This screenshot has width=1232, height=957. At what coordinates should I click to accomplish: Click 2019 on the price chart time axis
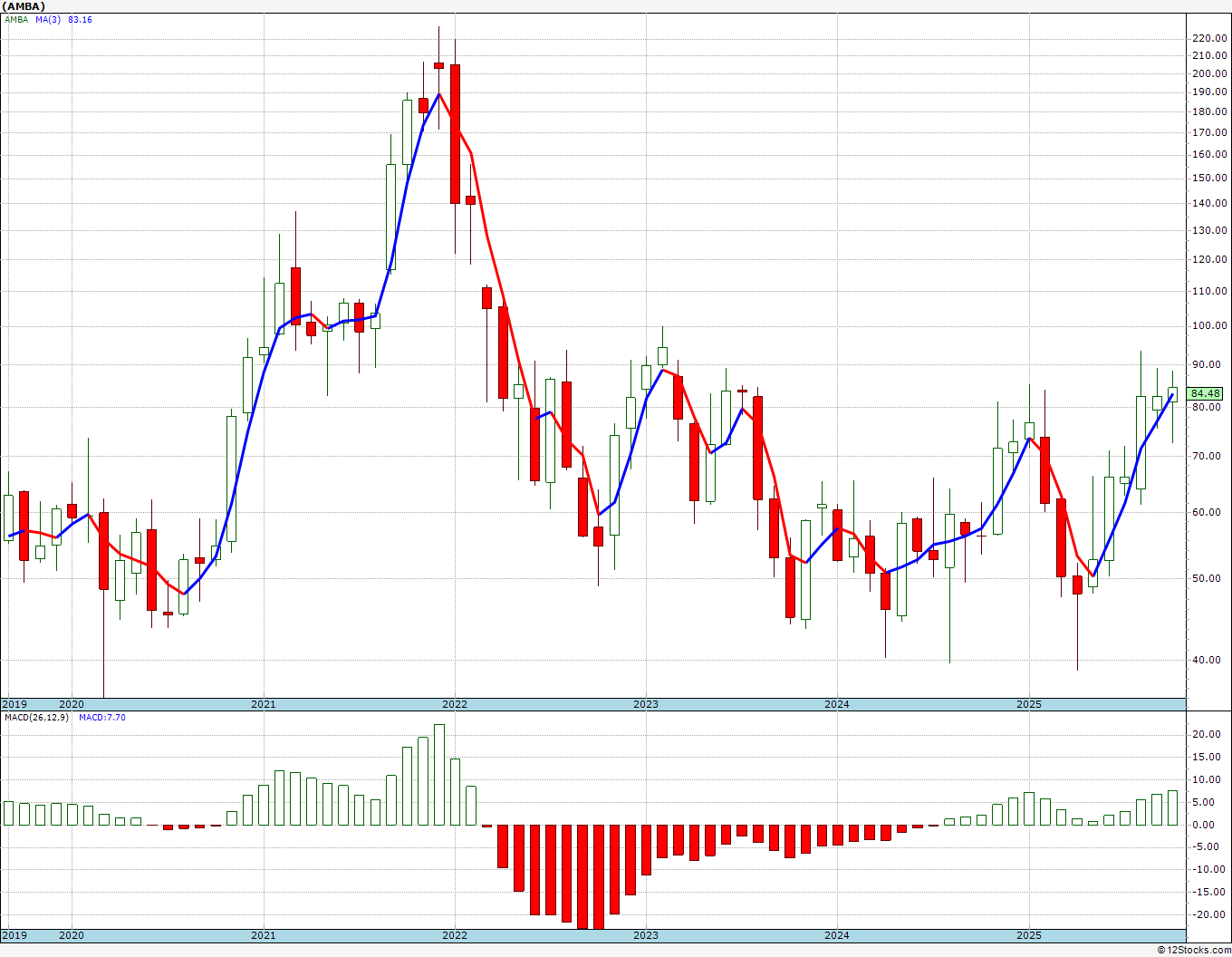(14, 704)
